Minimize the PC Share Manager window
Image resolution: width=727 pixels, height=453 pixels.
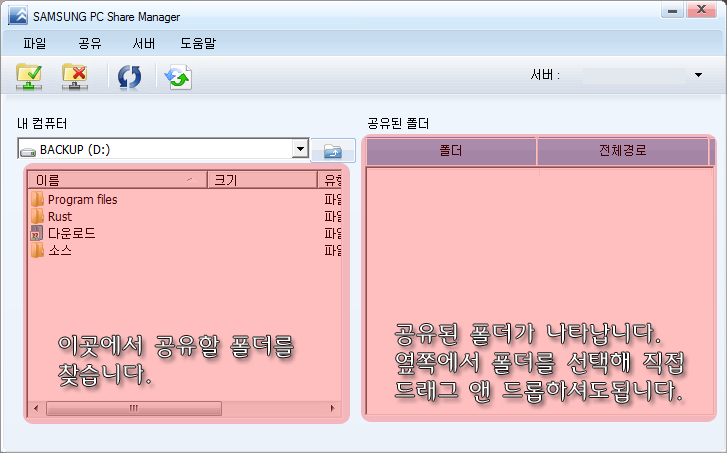pyautogui.click(x=672, y=10)
